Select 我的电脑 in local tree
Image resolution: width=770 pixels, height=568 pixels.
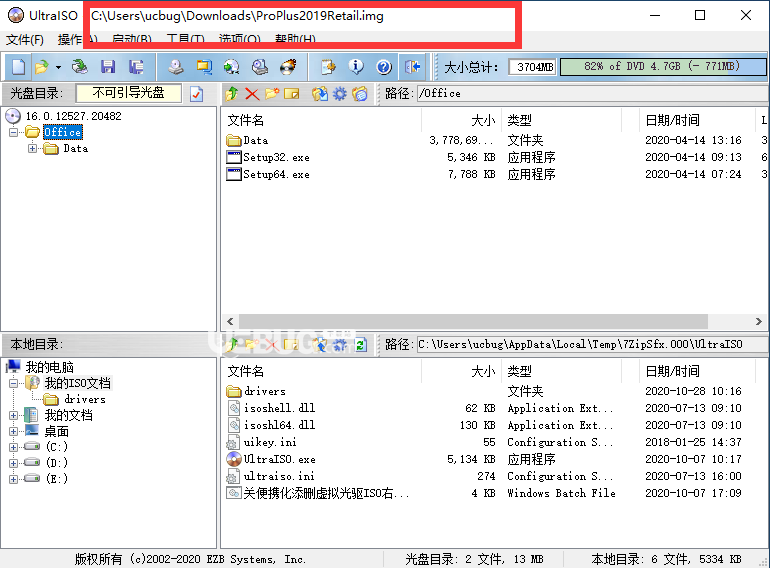50,367
